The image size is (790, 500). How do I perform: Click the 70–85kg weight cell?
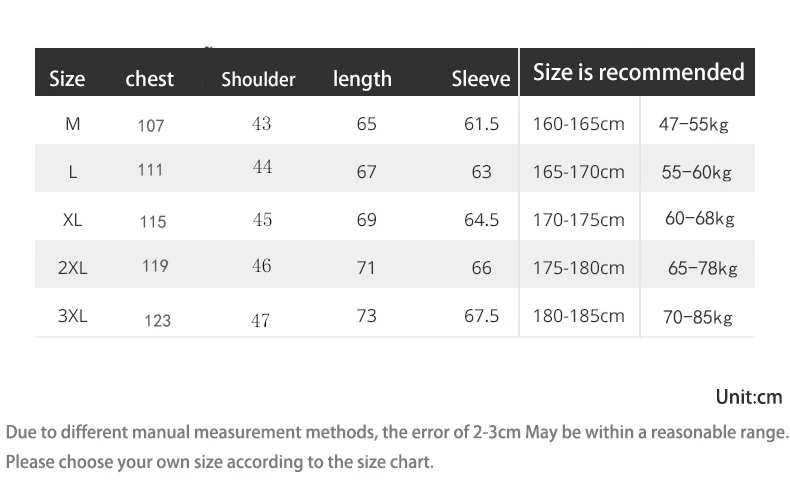[x=698, y=317]
